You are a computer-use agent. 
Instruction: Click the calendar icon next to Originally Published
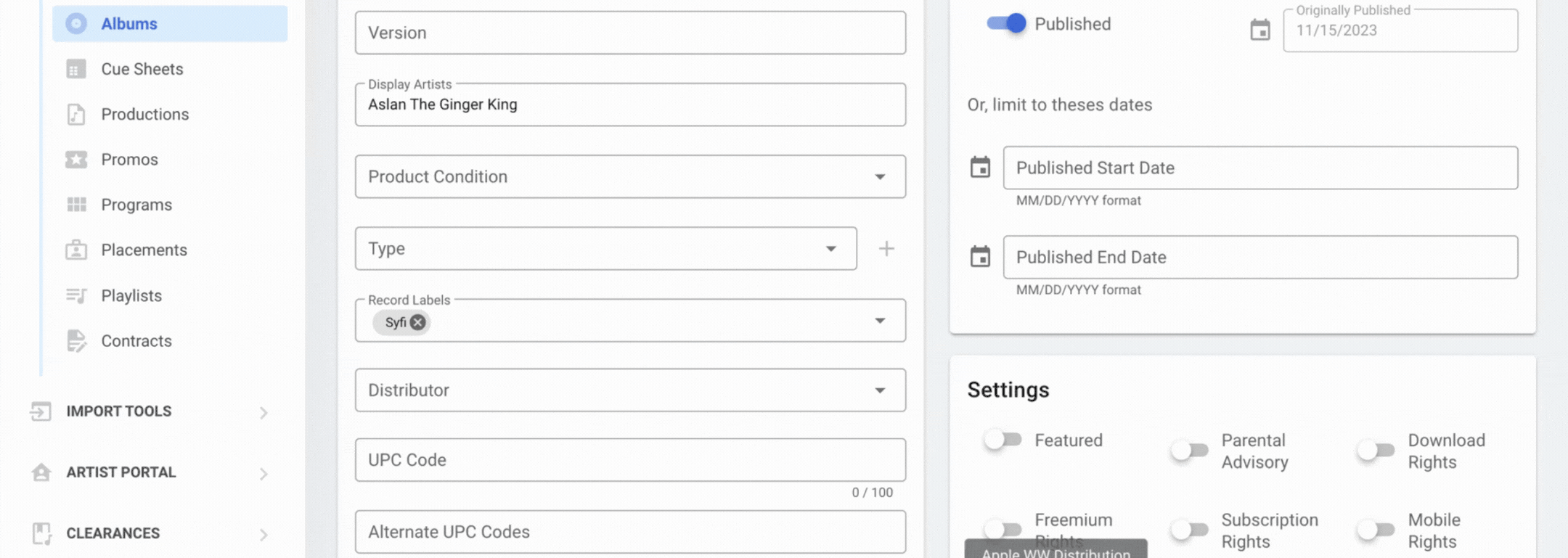[1259, 30]
